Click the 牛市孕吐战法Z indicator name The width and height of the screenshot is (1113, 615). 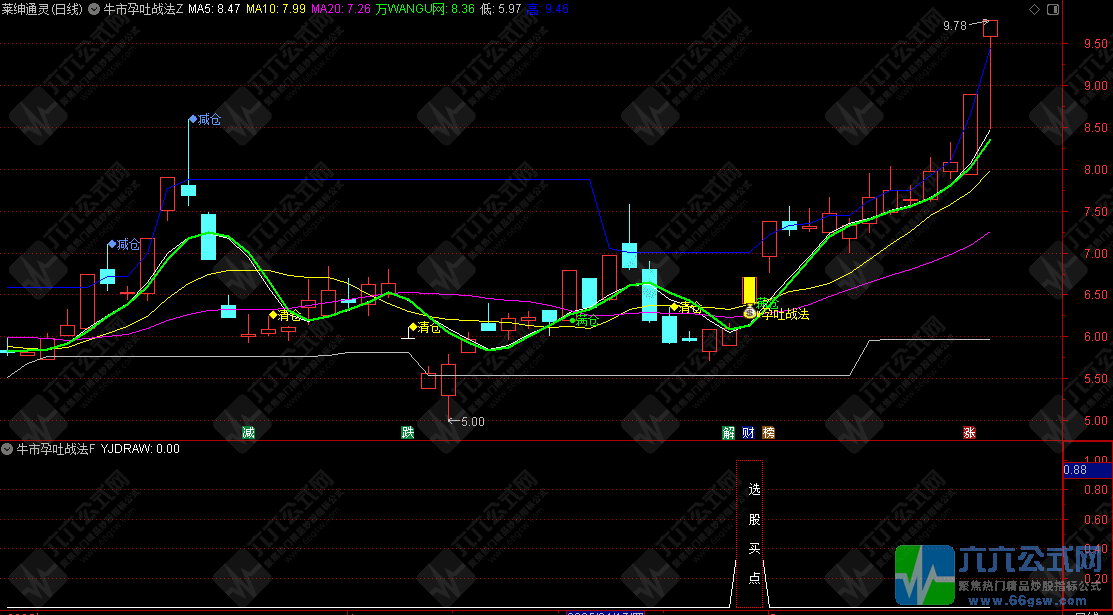tap(143, 10)
